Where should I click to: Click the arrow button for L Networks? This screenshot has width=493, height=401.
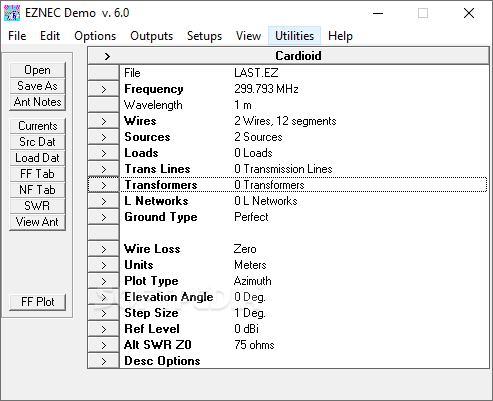(x=104, y=201)
